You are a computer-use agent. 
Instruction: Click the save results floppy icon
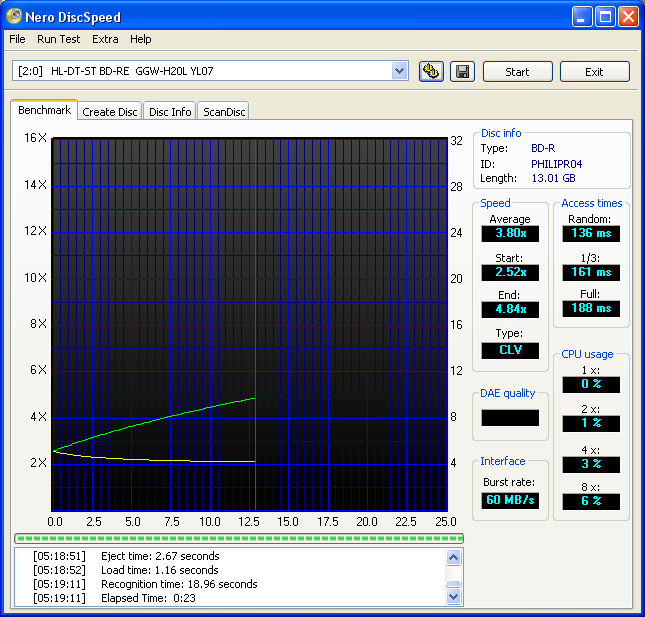pos(462,72)
